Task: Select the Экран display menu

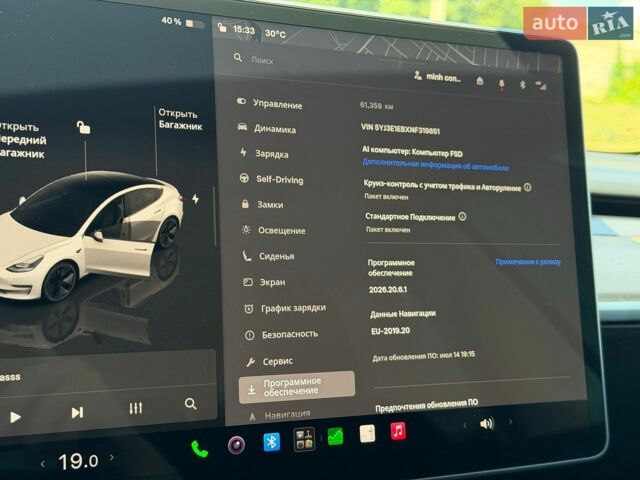Action: coord(264,282)
